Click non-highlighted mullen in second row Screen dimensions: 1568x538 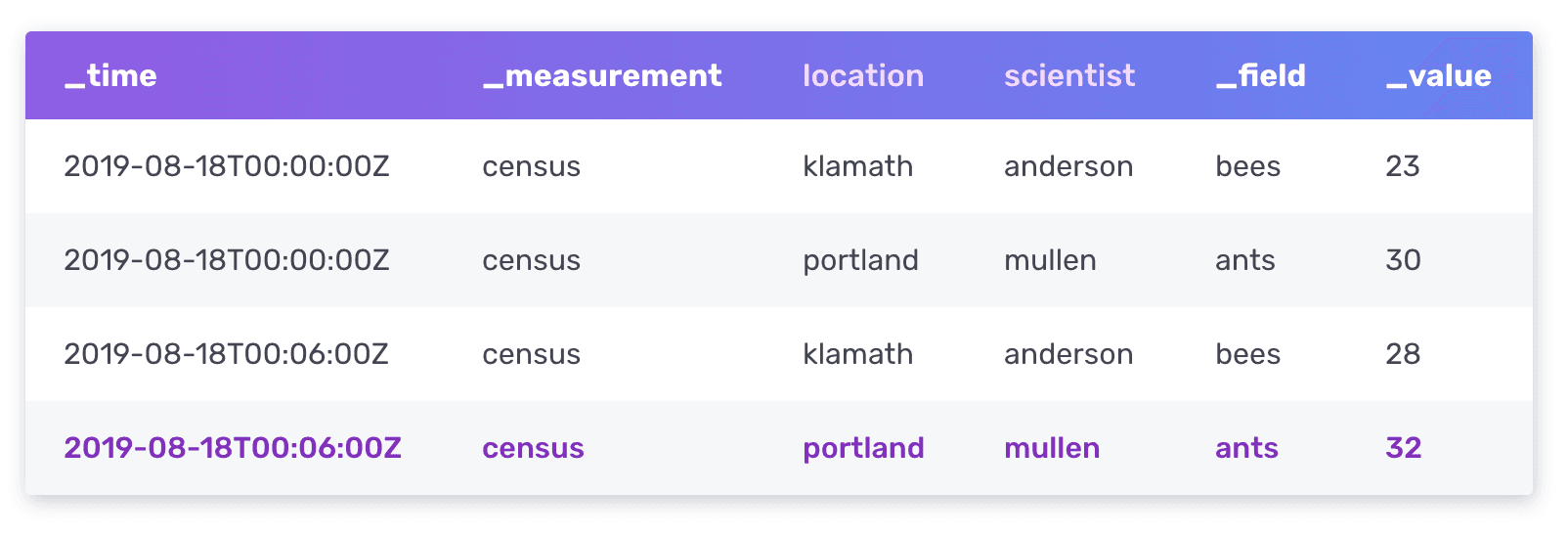1050,260
